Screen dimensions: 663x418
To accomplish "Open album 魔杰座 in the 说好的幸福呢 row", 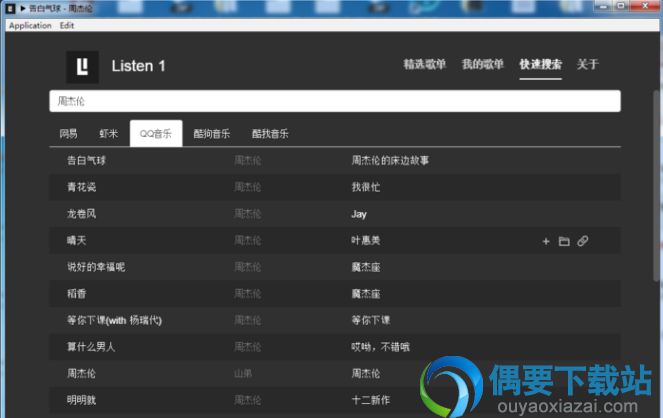I will (366, 267).
